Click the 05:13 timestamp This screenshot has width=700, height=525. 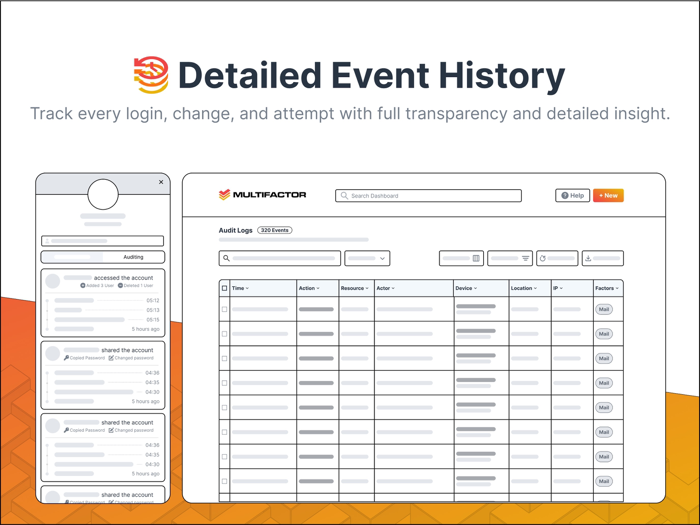pos(153,310)
